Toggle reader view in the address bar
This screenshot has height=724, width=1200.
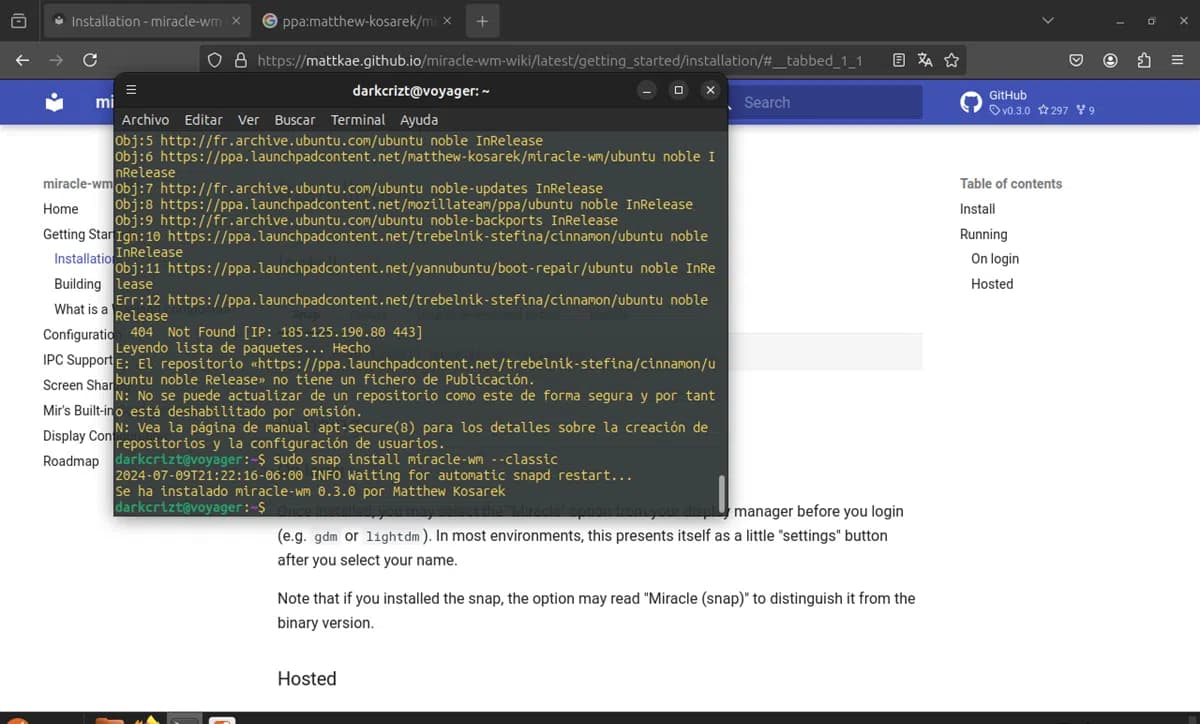coord(900,60)
